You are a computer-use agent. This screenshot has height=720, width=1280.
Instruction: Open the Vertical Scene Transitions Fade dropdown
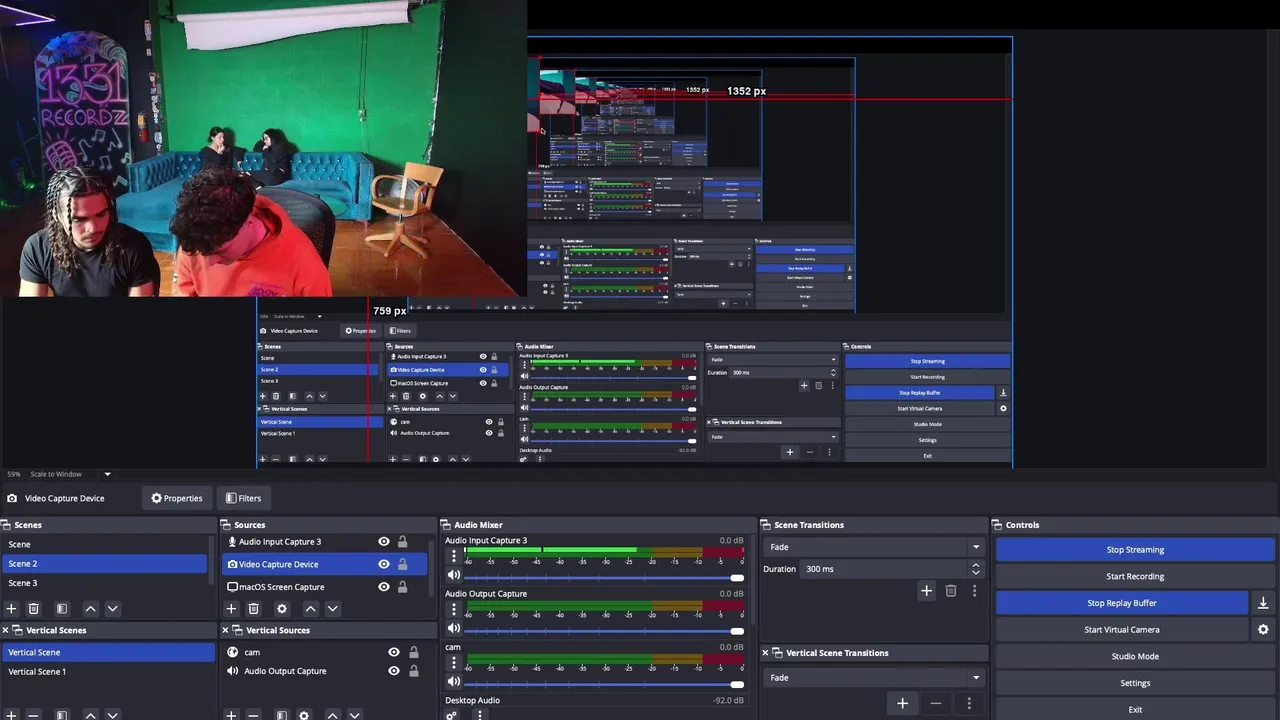[x=875, y=678]
